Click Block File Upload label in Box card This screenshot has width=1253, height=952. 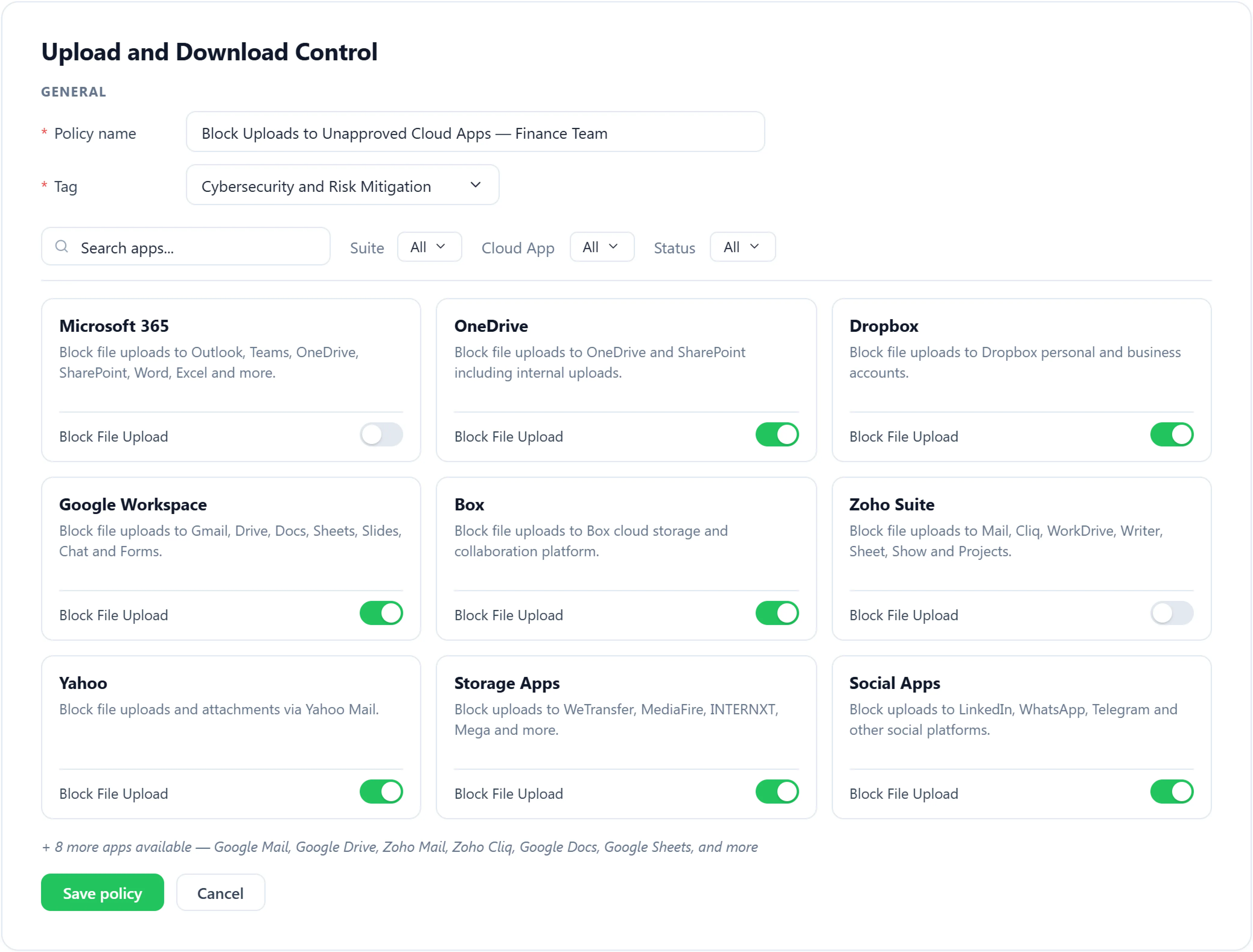509,615
